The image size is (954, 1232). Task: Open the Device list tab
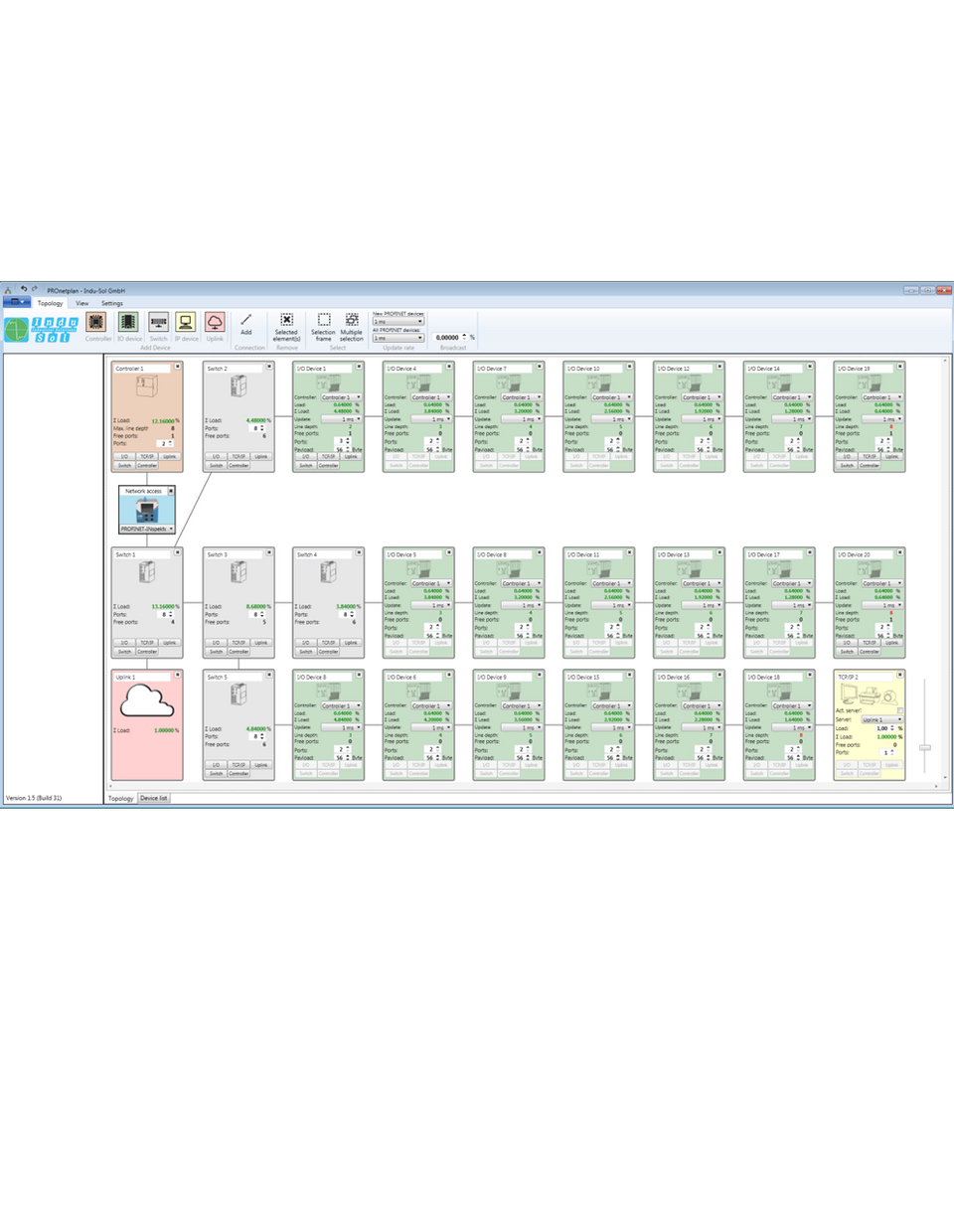(x=155, y=798)
